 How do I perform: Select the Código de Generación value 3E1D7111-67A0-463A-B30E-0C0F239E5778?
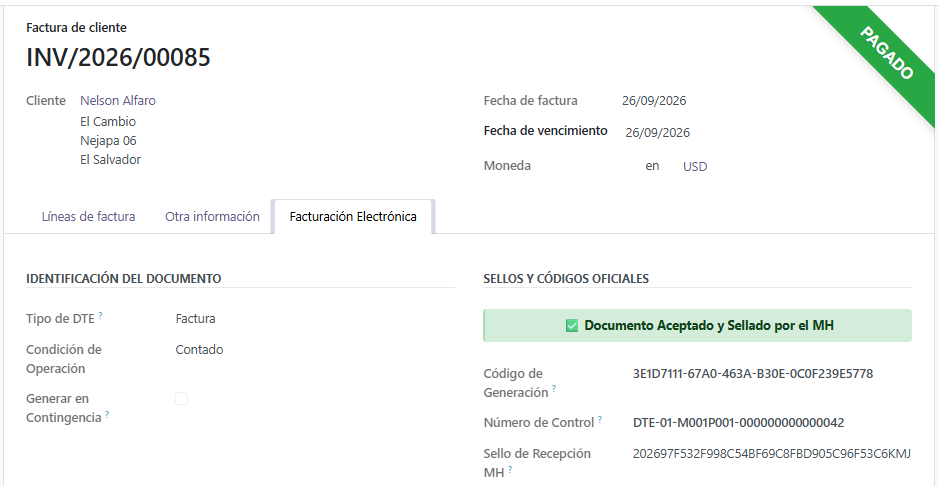point(753,374)
